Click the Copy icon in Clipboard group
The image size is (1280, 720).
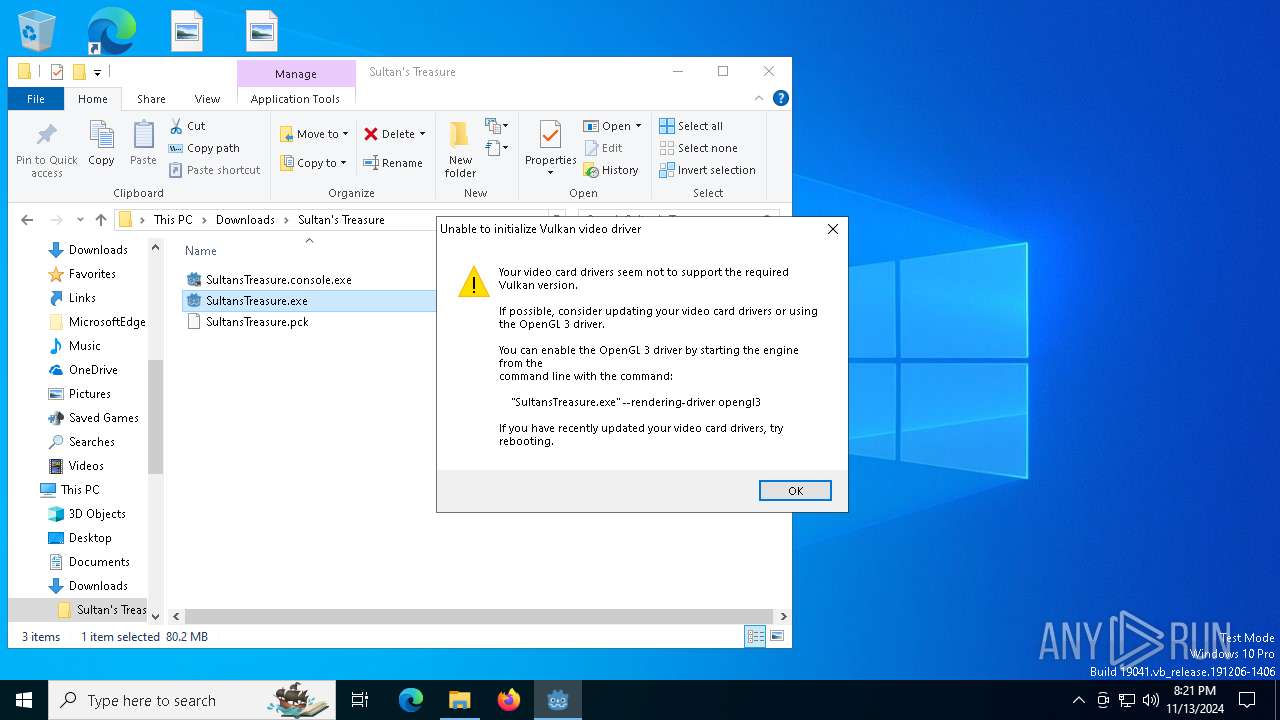coord(101,135)
